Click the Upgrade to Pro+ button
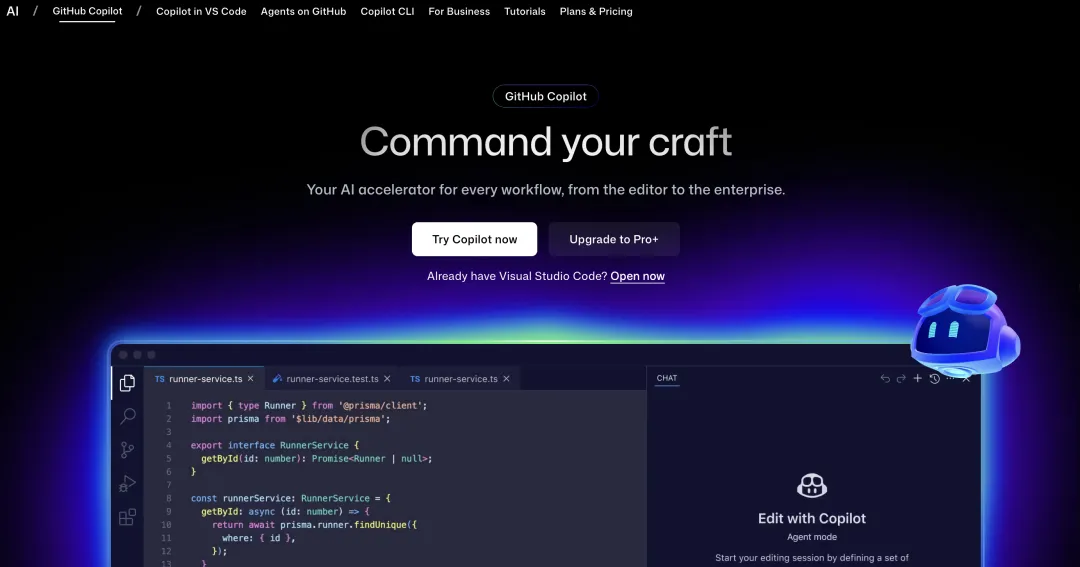The image size is (1080, 567). pyautogui.click(x=614, y=239)
